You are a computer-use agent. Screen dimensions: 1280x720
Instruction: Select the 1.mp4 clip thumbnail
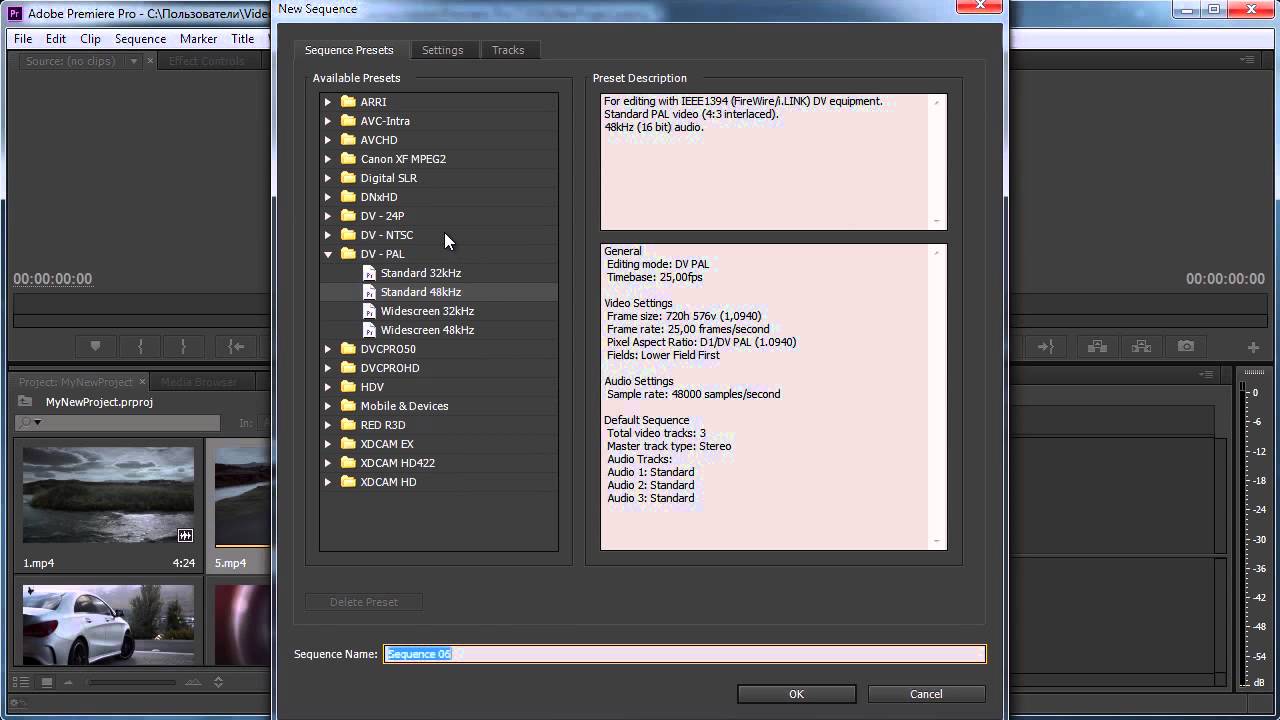pyautogui.click(x=108, y=496)
